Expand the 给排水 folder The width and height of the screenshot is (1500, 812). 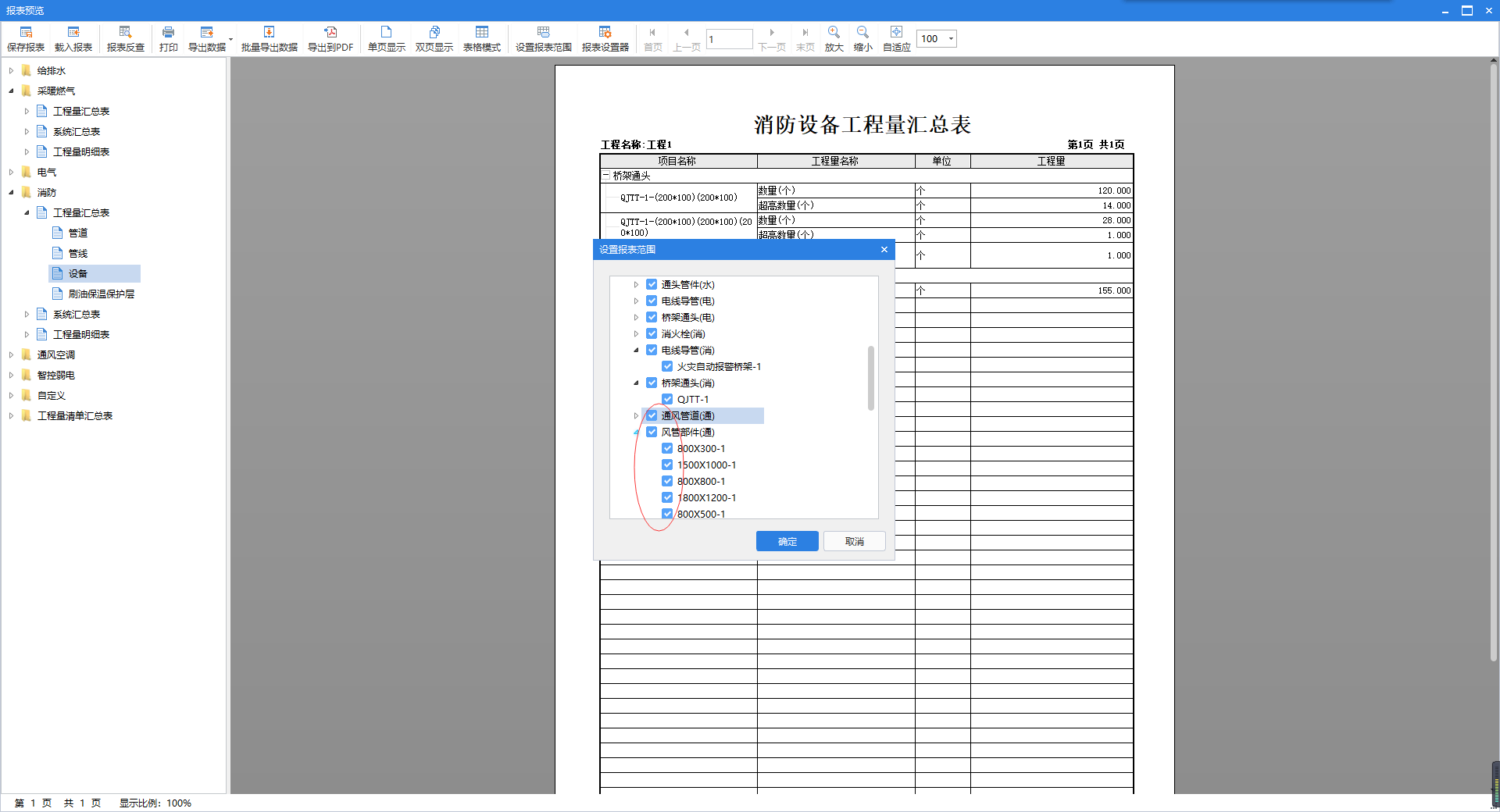click(11, 70)
